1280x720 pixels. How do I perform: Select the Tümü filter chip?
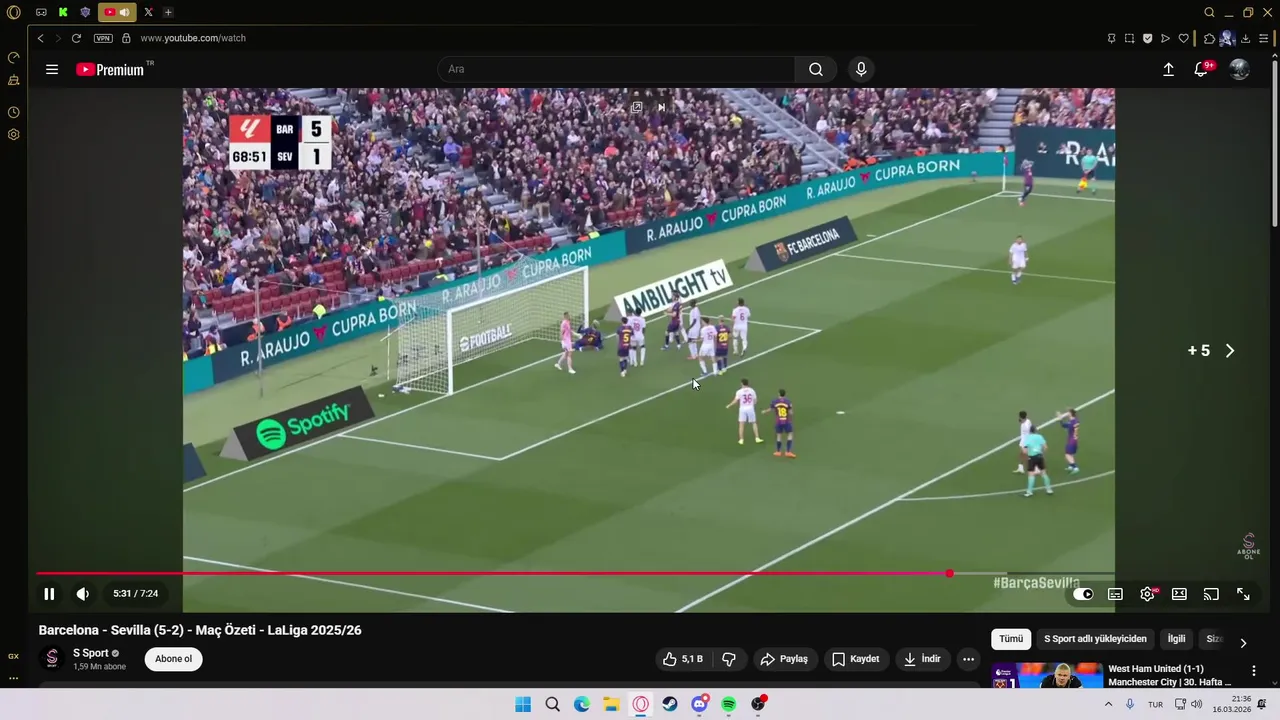click(x=1011, y=639)
